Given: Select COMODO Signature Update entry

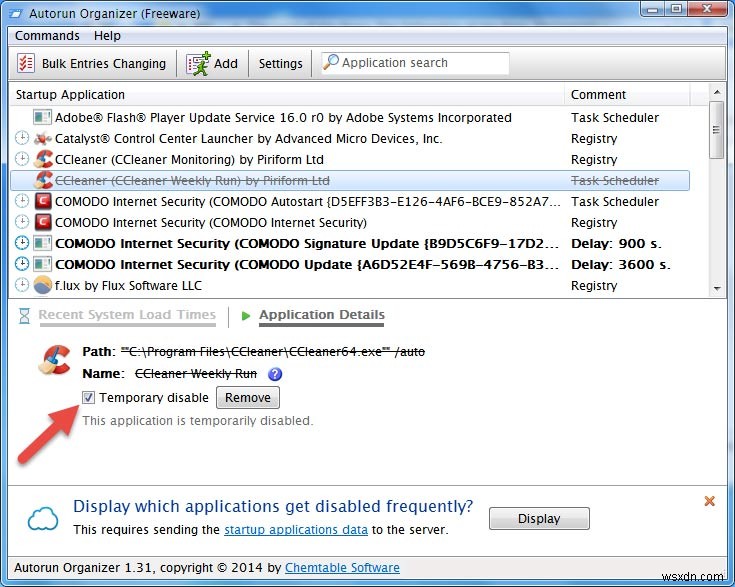Looking at the screenshot, I should pyautogui.click(x=307, y=244).
